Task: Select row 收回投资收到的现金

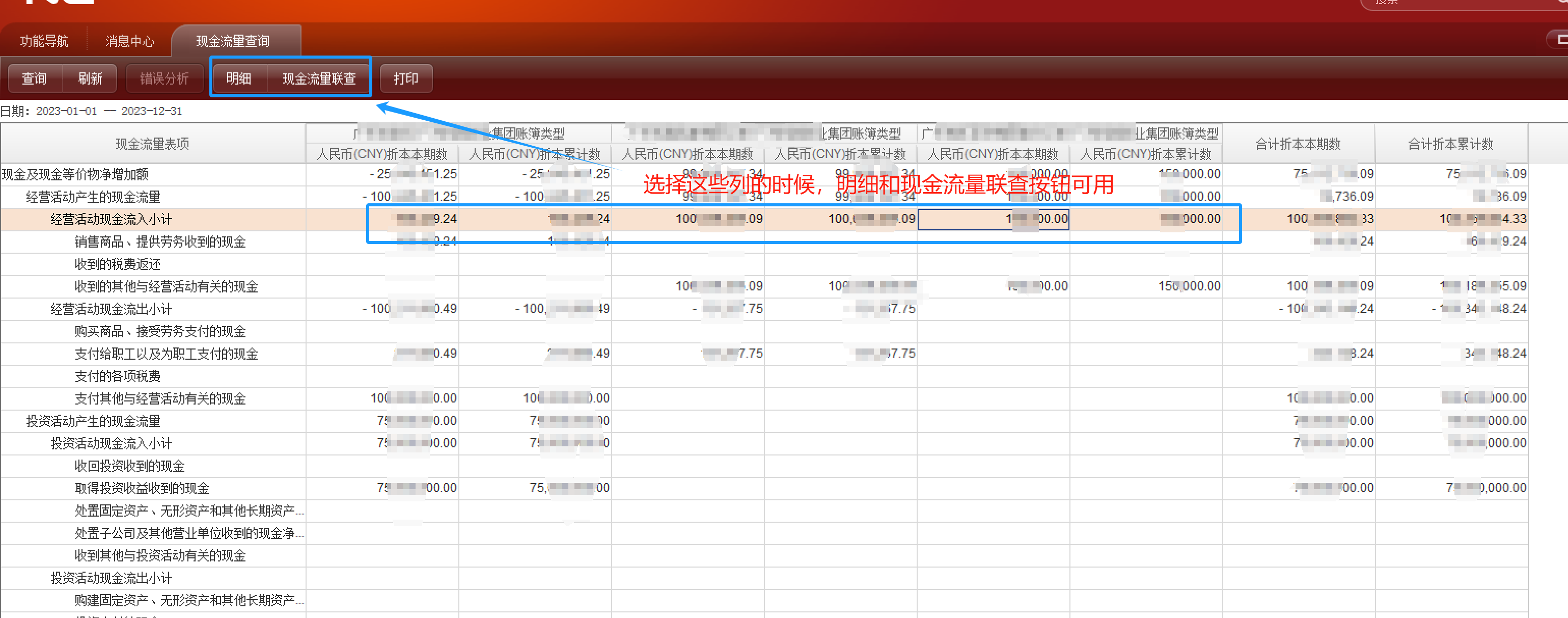Action: [764, 466]
